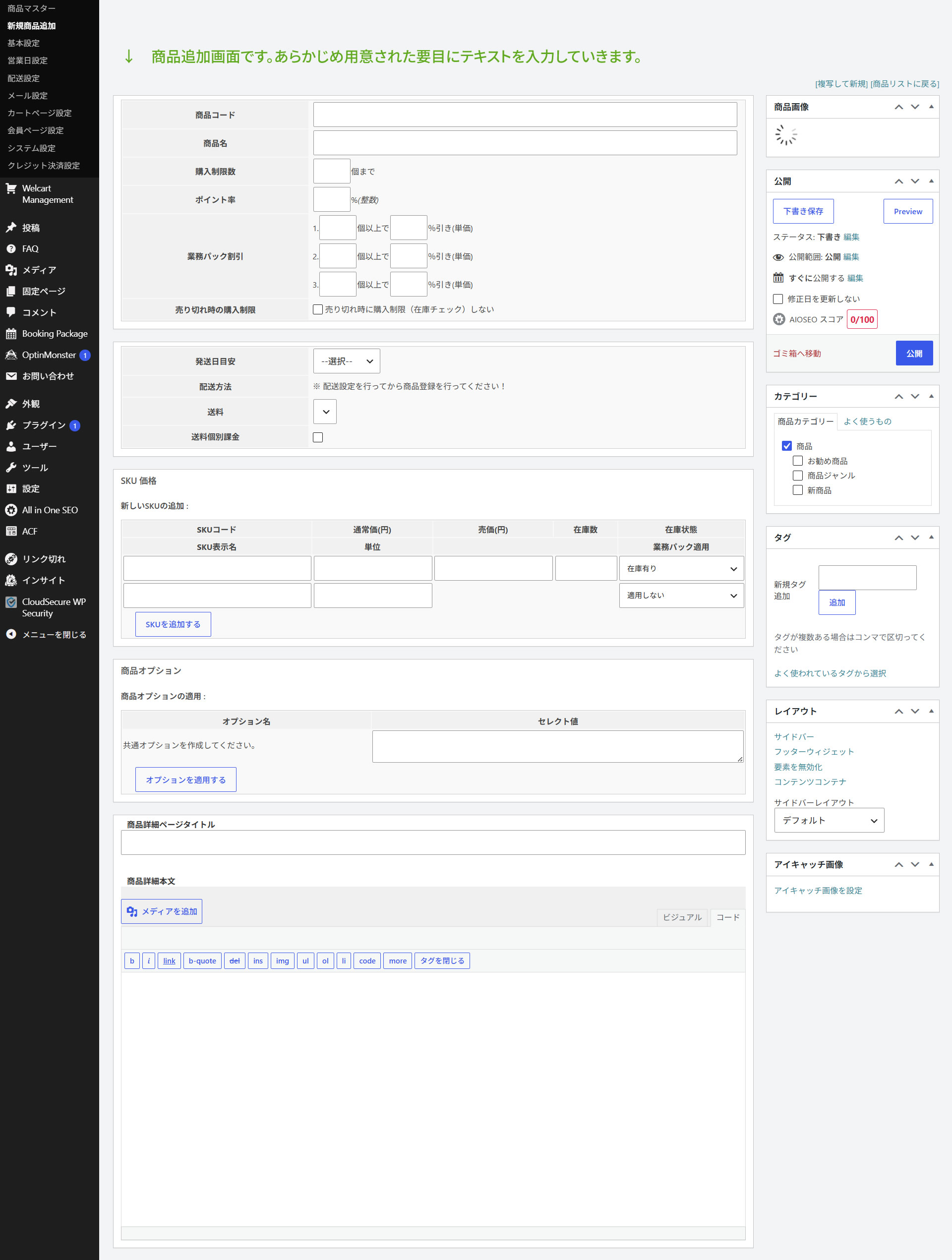This screenshot has height=1260, width=952.
Task: Open the 在庫有り stock status dropdown
Action: pos(681,568)
